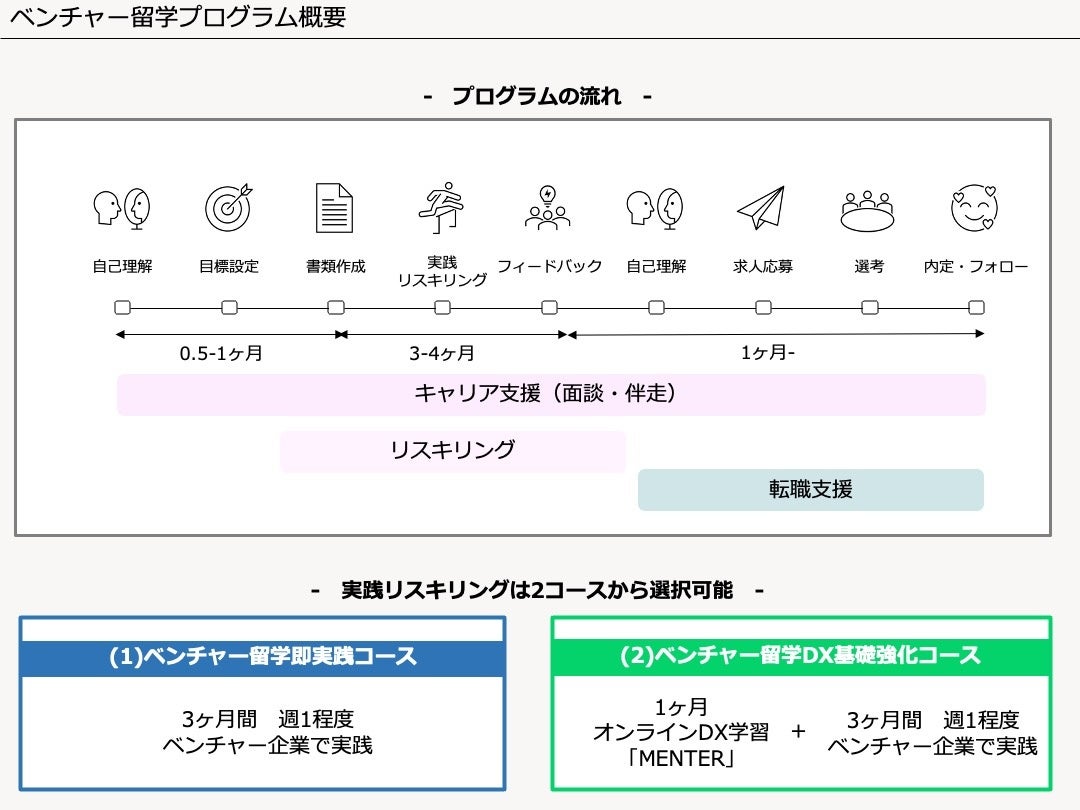Click the 自己理解 face profile icon
Viewport: 1080px width, 810px height.
click(122, 207)
